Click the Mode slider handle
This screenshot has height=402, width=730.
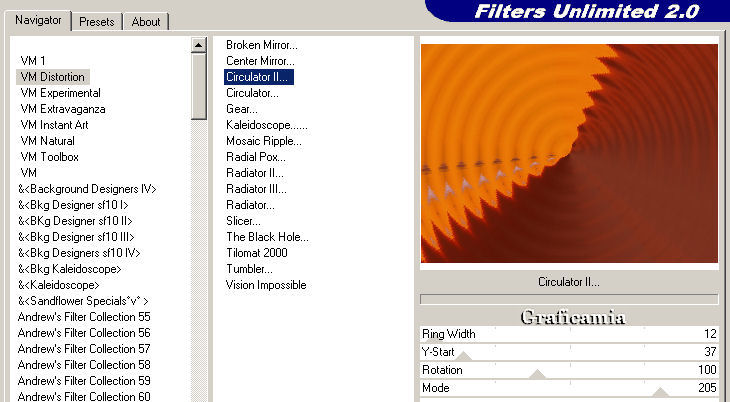tap(660, 392)
